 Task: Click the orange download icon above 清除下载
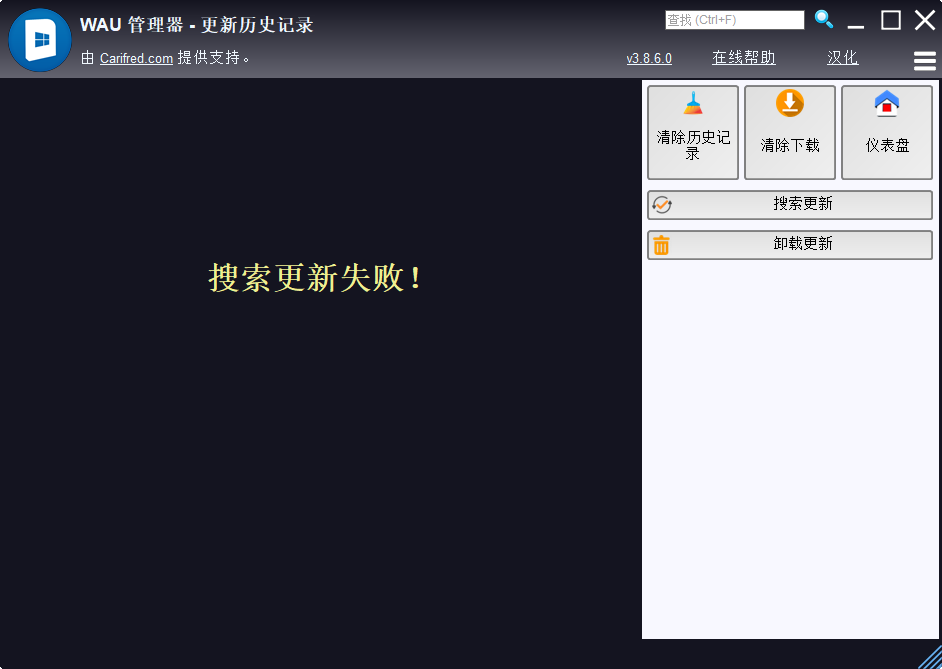[x=789, y=103]
